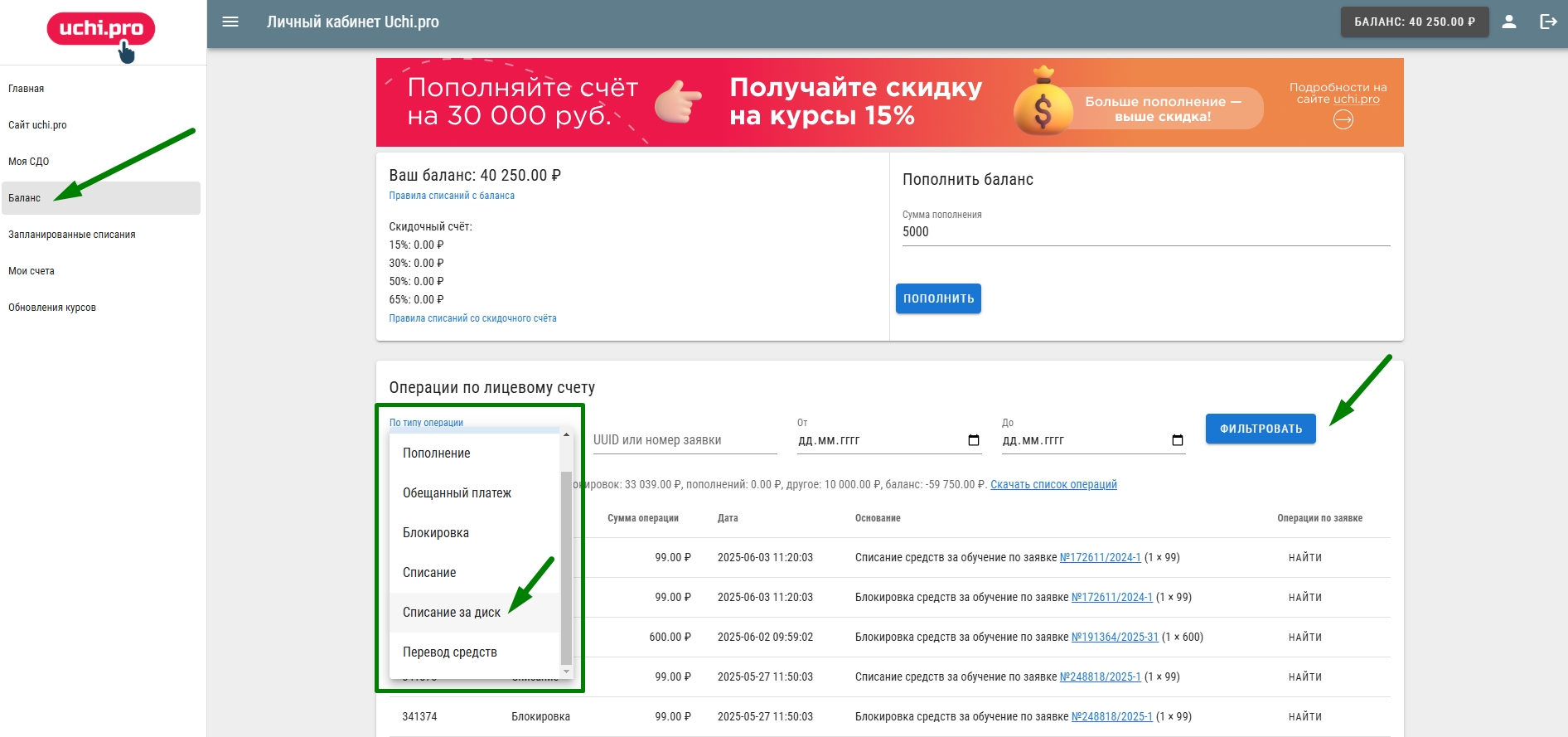Go to Сайт uchi.pro in sidebar
1568x737 pixels.
(100, 125)
